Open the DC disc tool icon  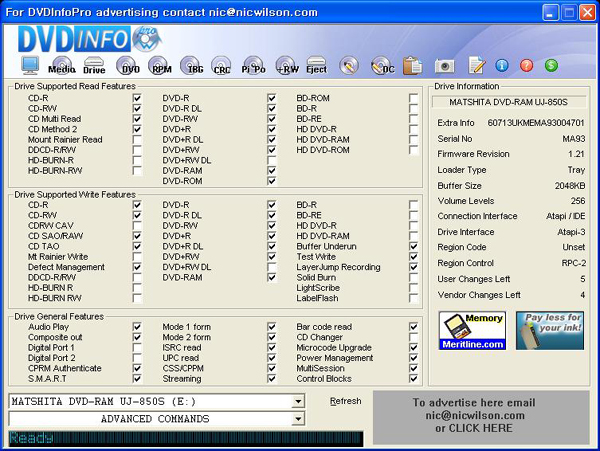(x=382, y=65)
